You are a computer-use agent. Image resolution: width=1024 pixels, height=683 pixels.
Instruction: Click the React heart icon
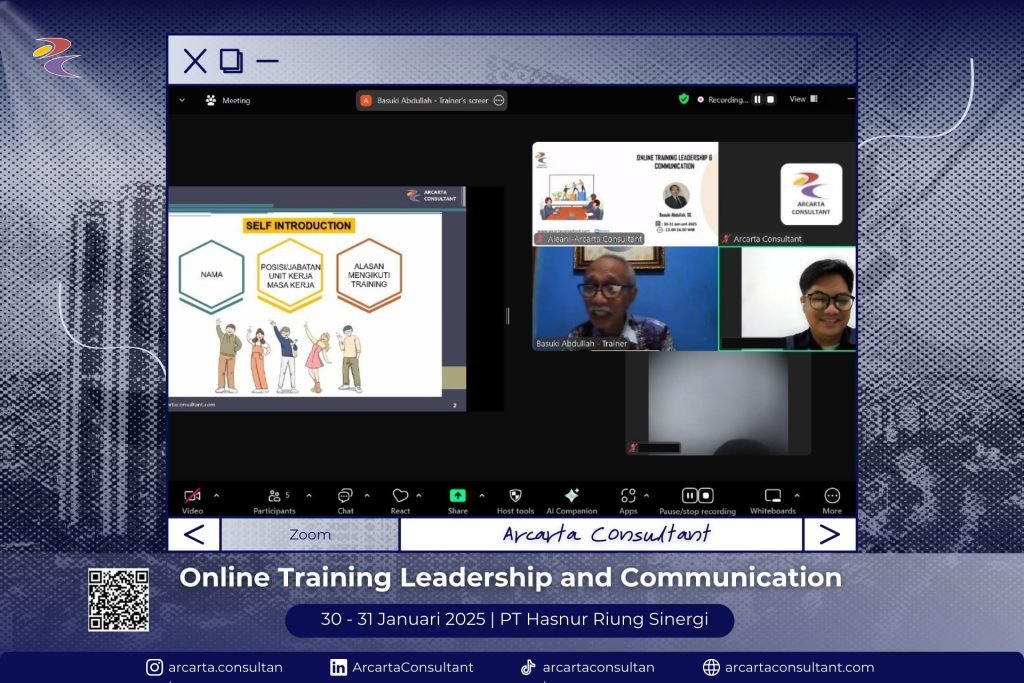coord(400,496)
